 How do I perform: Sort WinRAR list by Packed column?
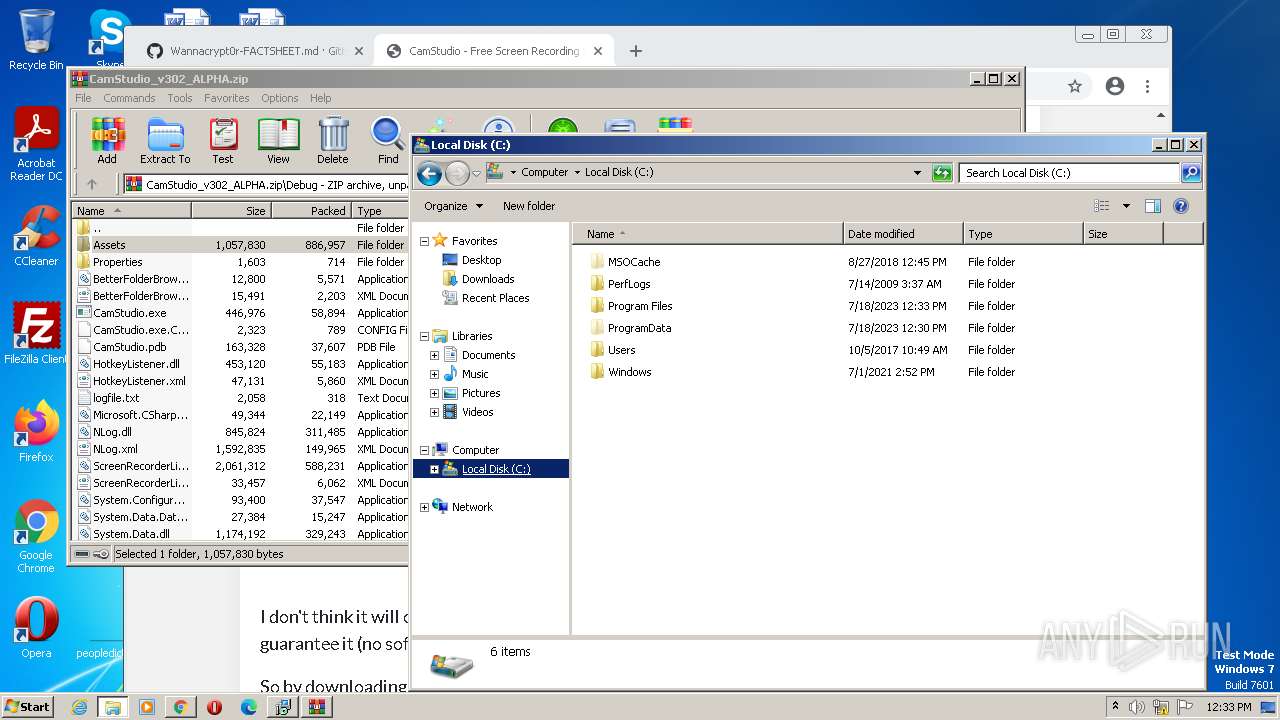click(311, 211)
